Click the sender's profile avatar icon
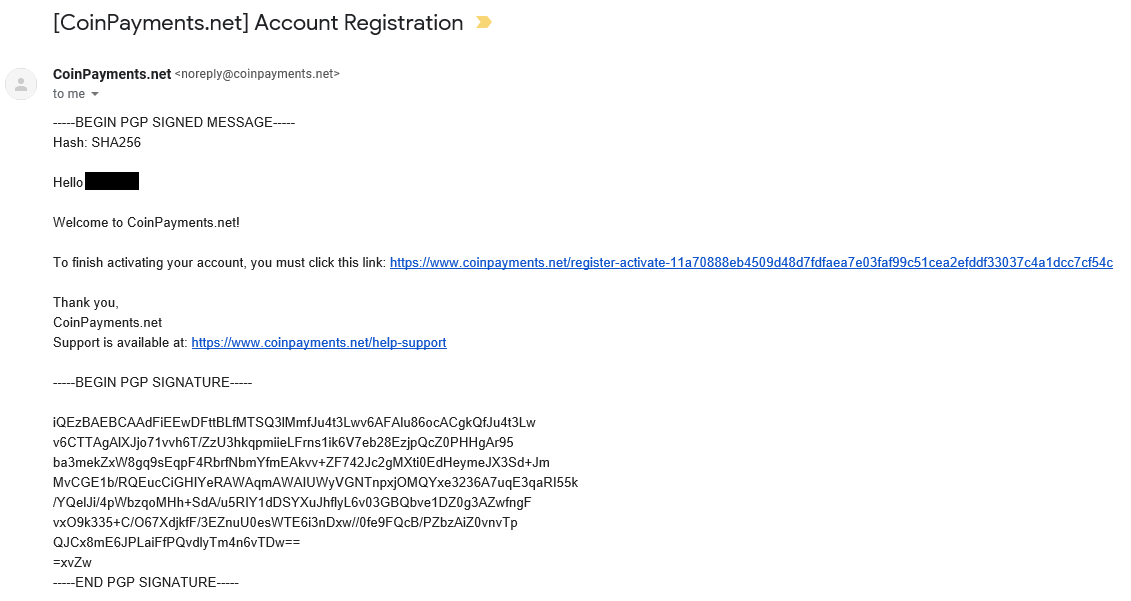The width and height of the screenshot is (1131, 601). (21, 84)
